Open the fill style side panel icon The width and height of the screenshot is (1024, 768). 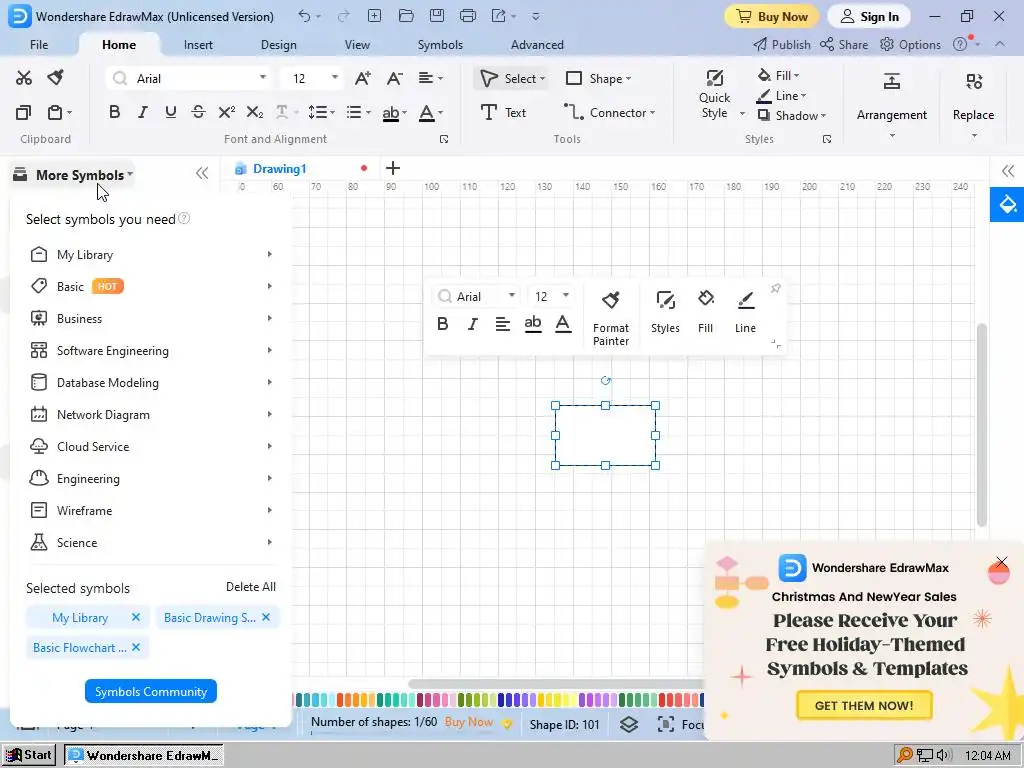coord(1007,204)
